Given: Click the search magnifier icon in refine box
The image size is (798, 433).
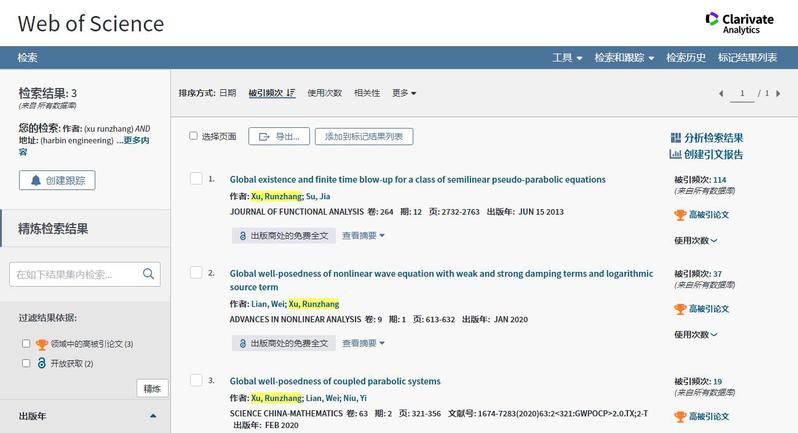Looking at the screenshot, I should pos(148,274).
